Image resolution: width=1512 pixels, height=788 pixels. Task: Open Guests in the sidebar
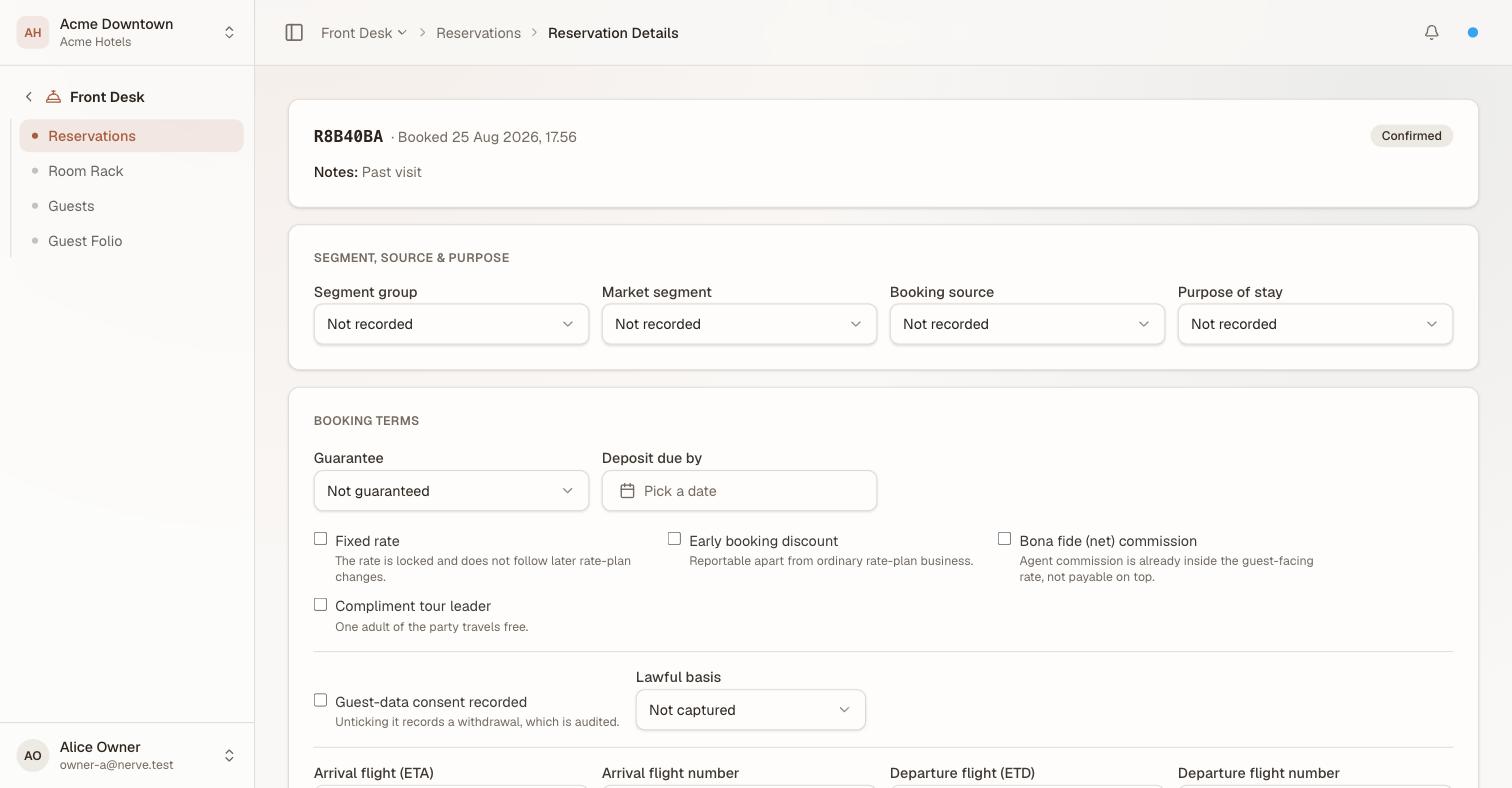click(131, 206)
